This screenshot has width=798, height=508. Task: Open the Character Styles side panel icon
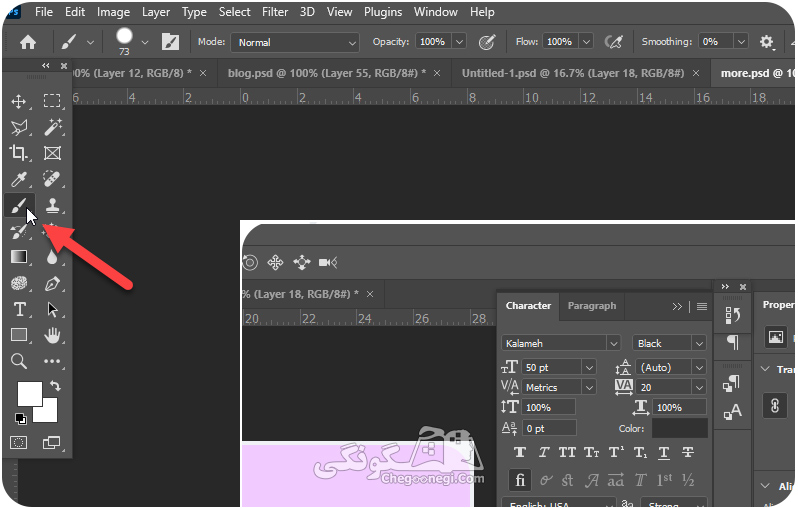732,411
